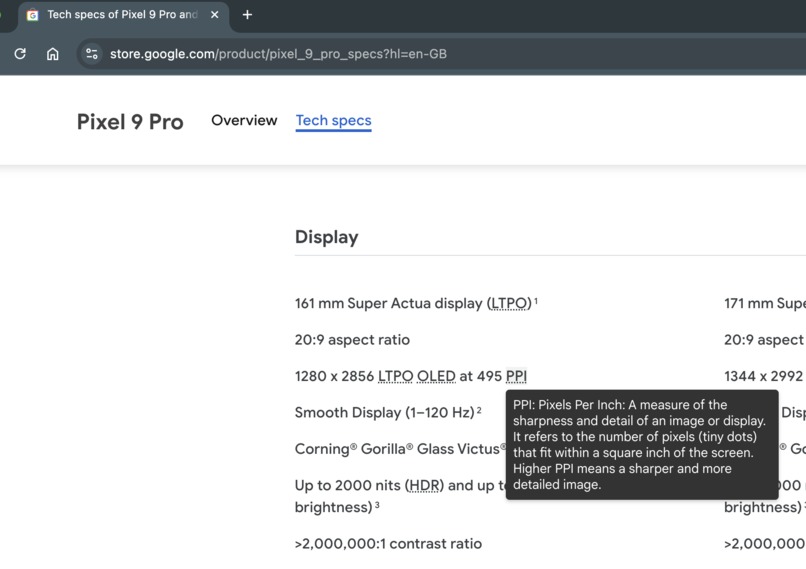Viewport: 806px width, 569px height.
Task: Click the HDR abbreviation in 2000 nits line
Action: pos(425,485)
